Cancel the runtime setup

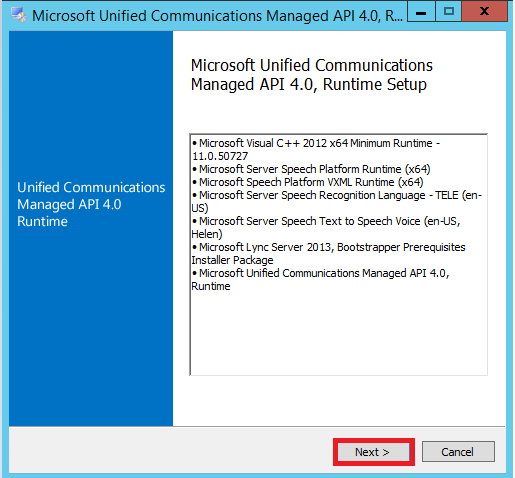[x=458, y=452]
